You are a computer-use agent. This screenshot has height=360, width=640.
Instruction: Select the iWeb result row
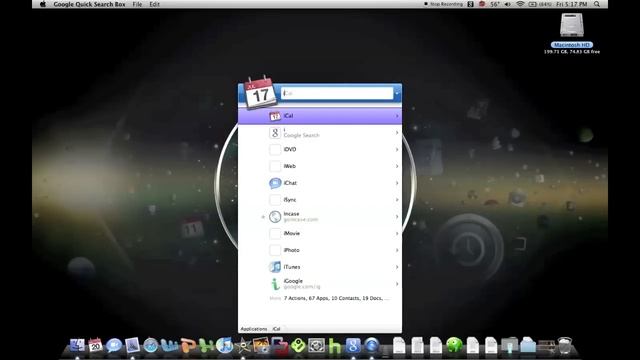click(320, 166)
